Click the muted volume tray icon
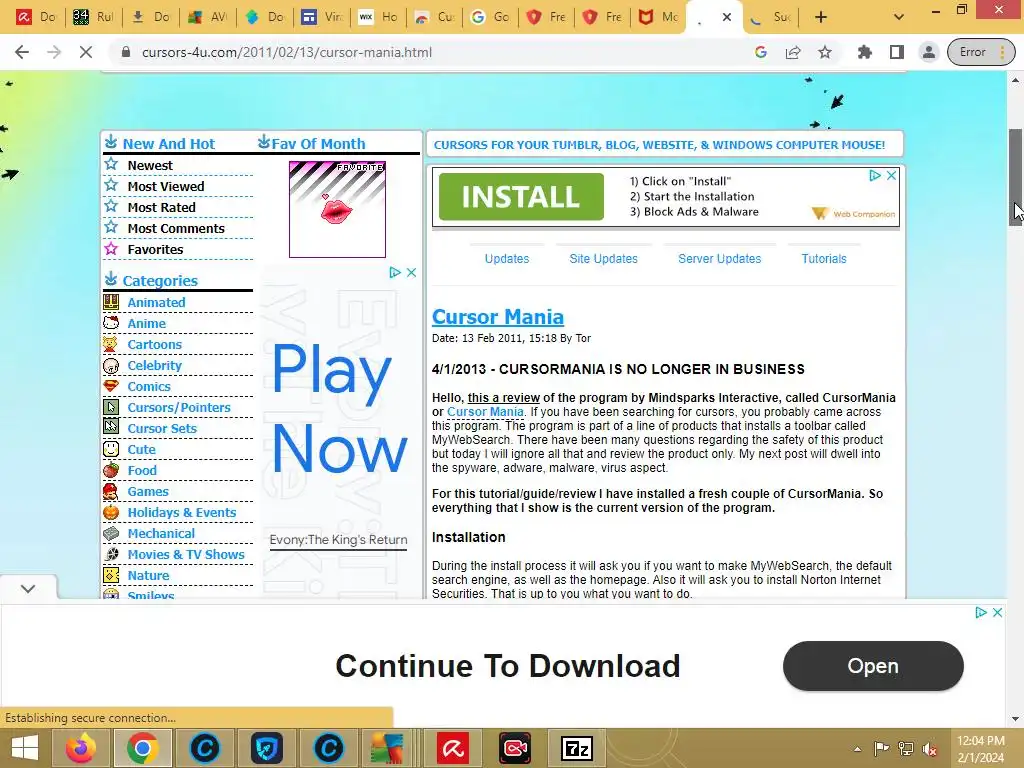The image size is (1024, 768). tap(929, 749)
